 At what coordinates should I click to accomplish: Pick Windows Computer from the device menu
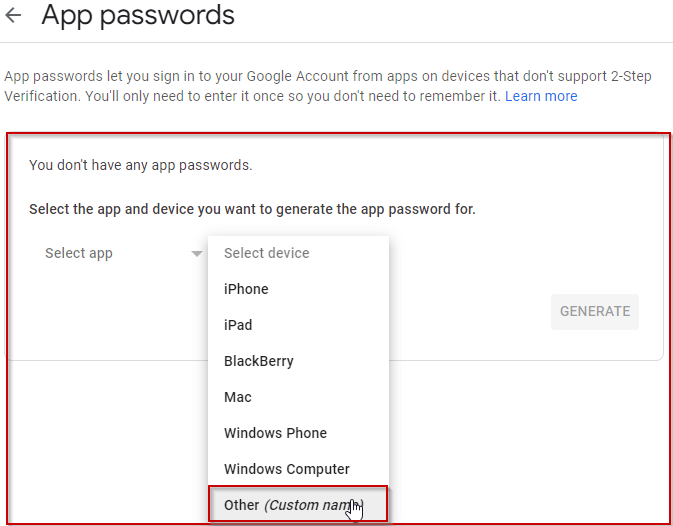coord(286,469)
